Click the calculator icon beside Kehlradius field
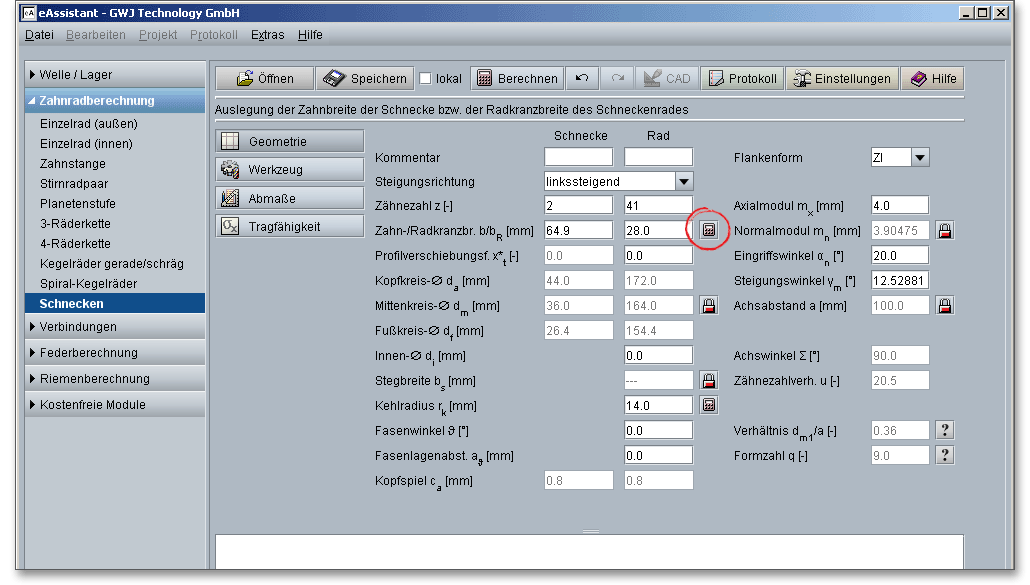 tap(709, 405)
